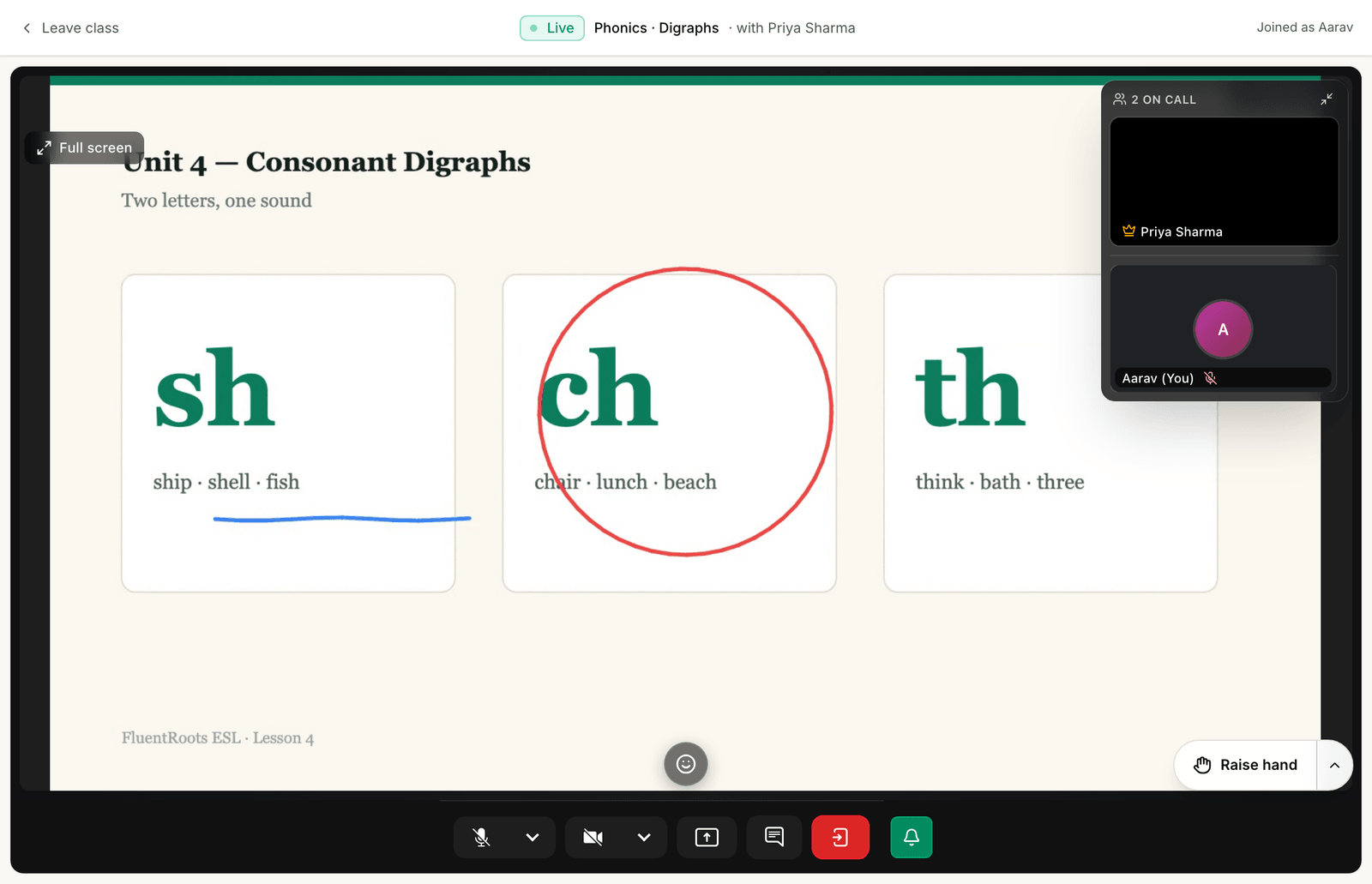Click the green notification bell button

coord(912,837)
